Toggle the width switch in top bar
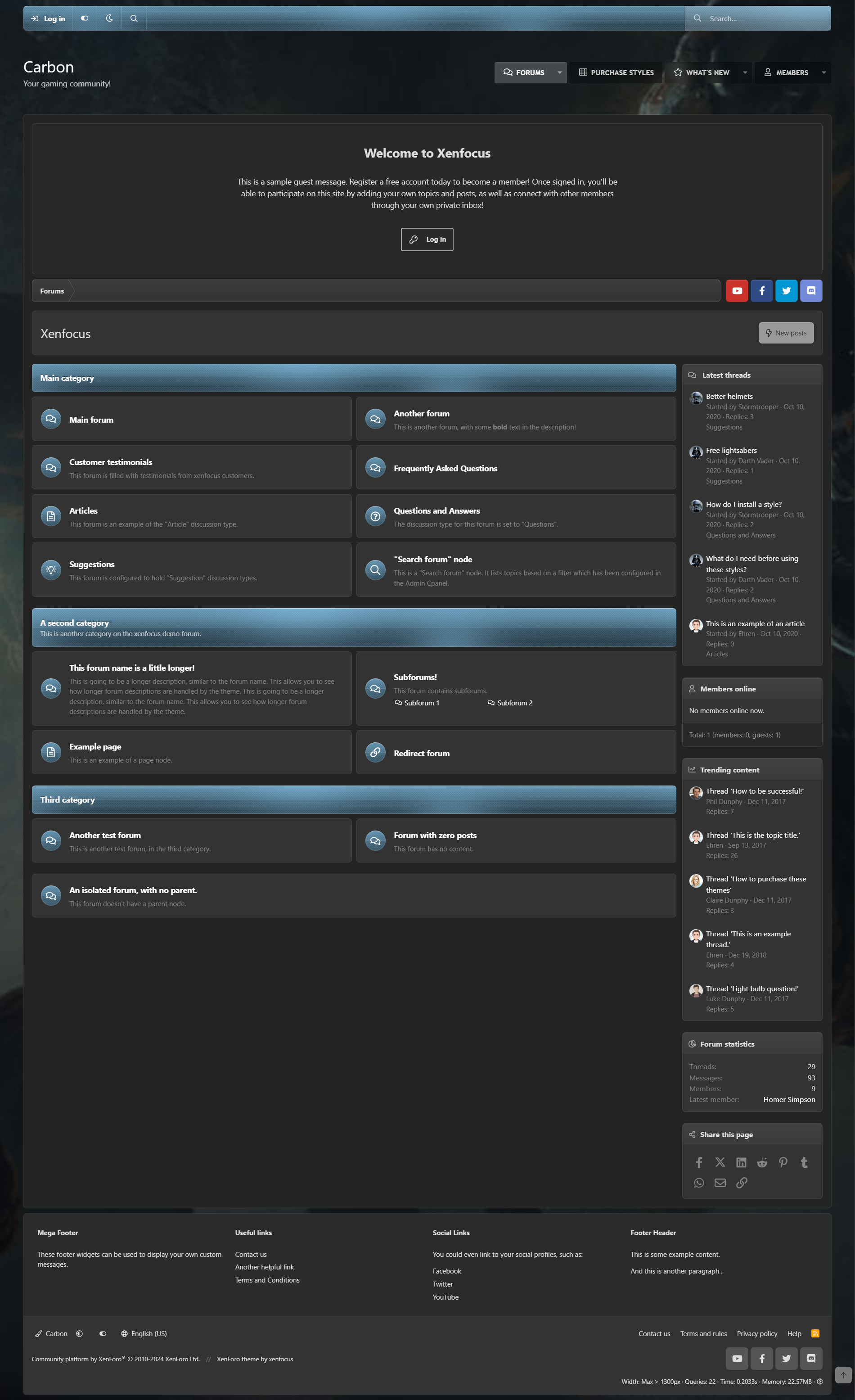The height and width of the screenshot is (1400, 855). click(x=85, y=19)
